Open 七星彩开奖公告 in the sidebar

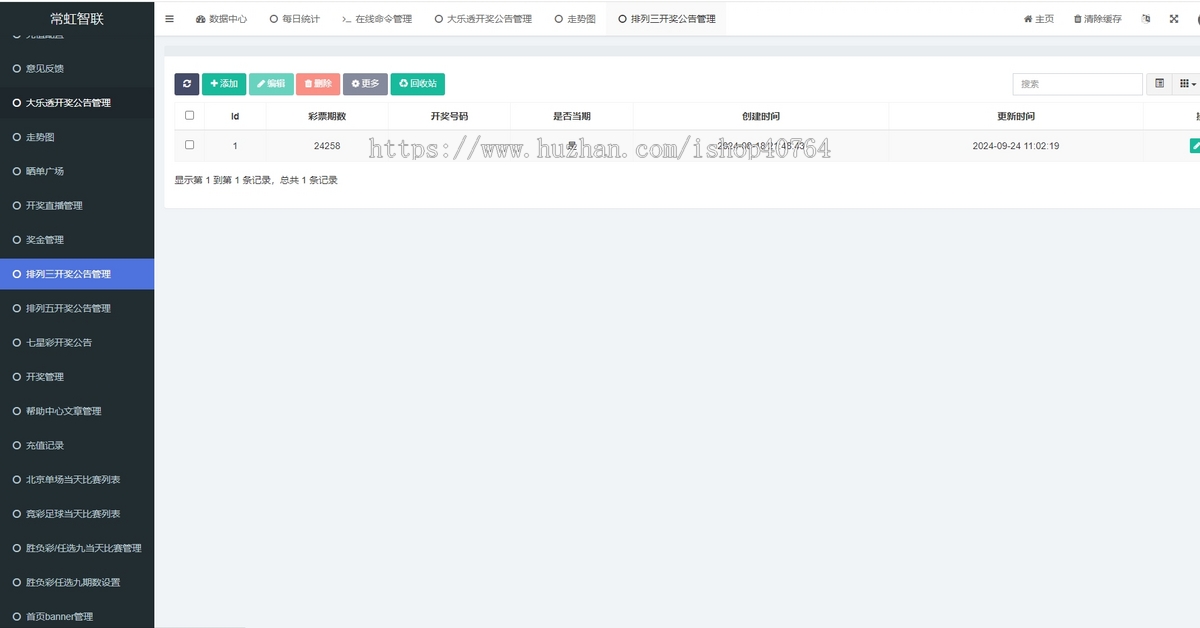77,342
